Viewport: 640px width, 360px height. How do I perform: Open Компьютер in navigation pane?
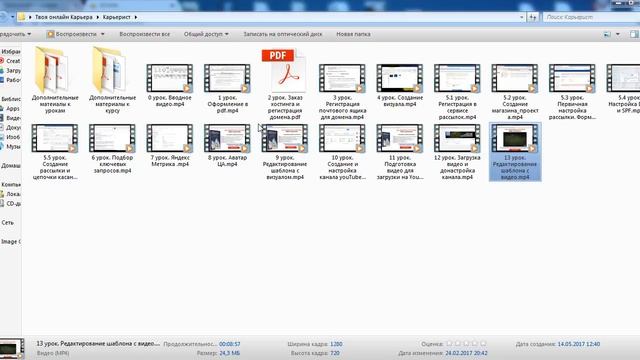(11, 184)
